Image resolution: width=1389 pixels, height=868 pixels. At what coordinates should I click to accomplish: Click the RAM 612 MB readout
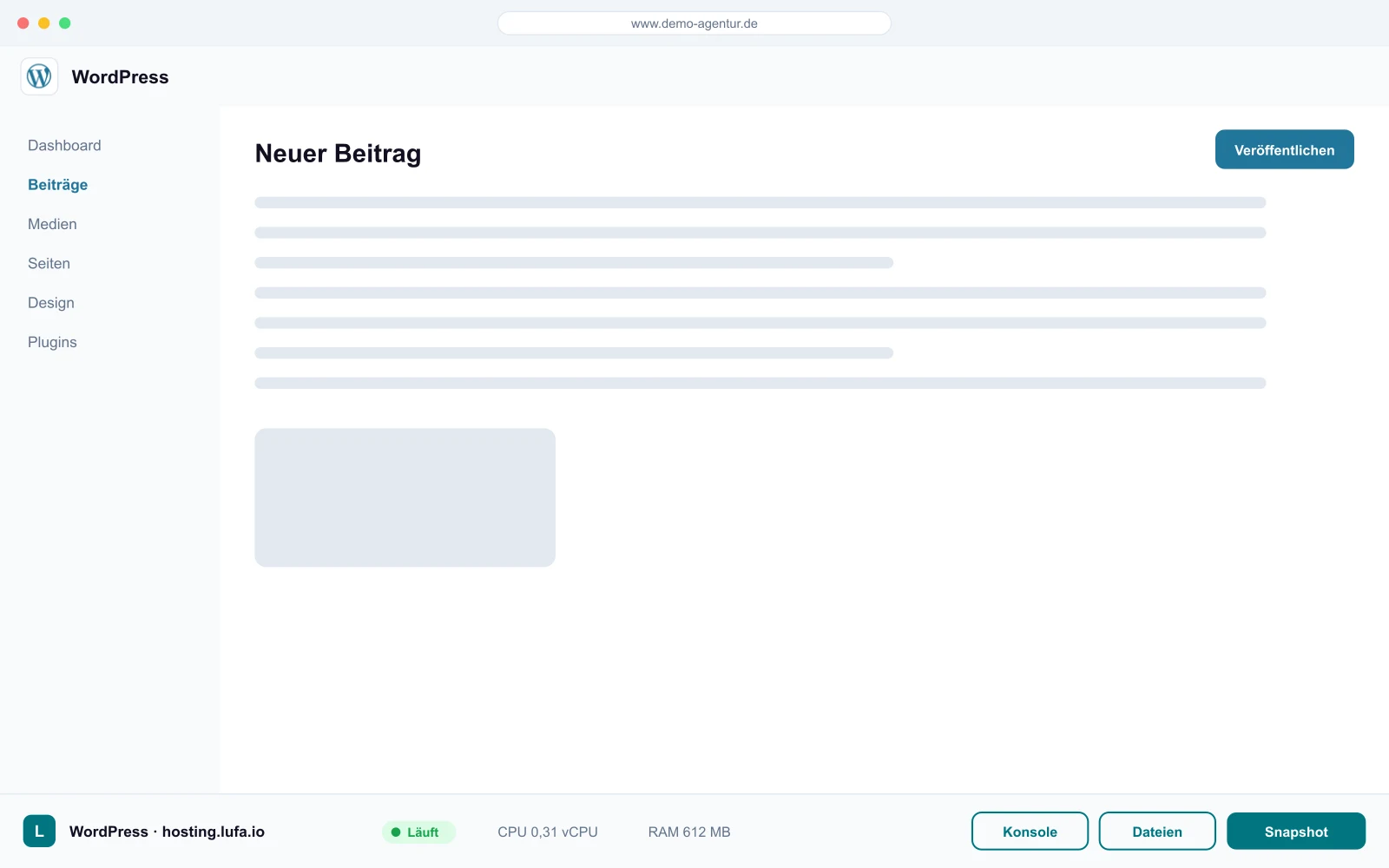(x=689, y=832)
